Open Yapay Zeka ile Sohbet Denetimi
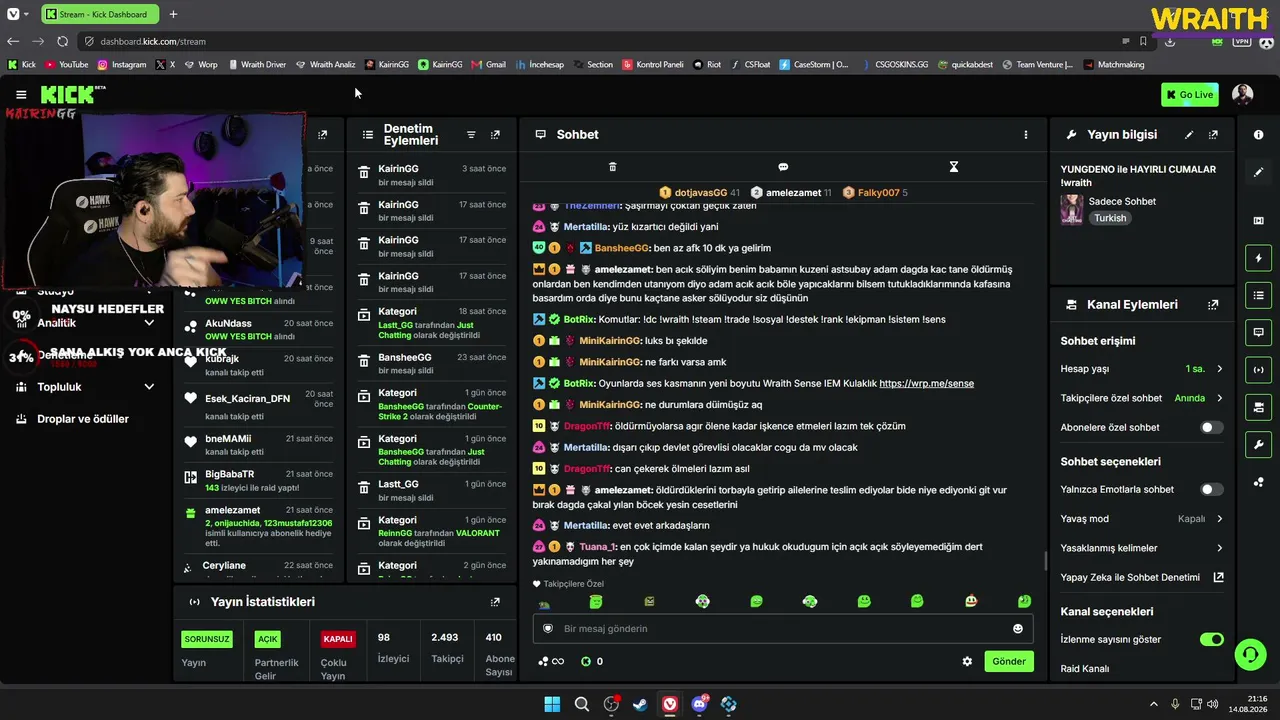Viewport: 1280px width, 720px height. coord(1141,577)
